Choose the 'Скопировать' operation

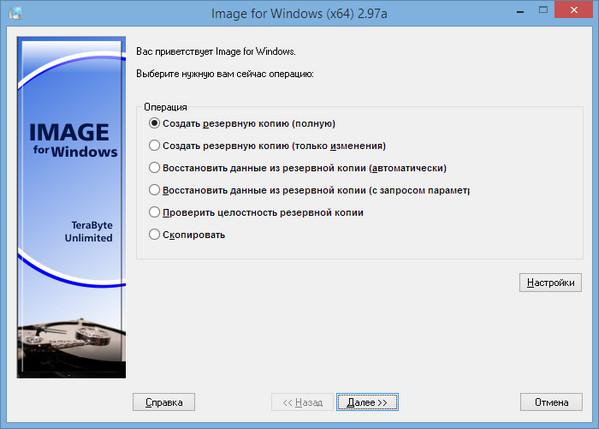point(187,234)
